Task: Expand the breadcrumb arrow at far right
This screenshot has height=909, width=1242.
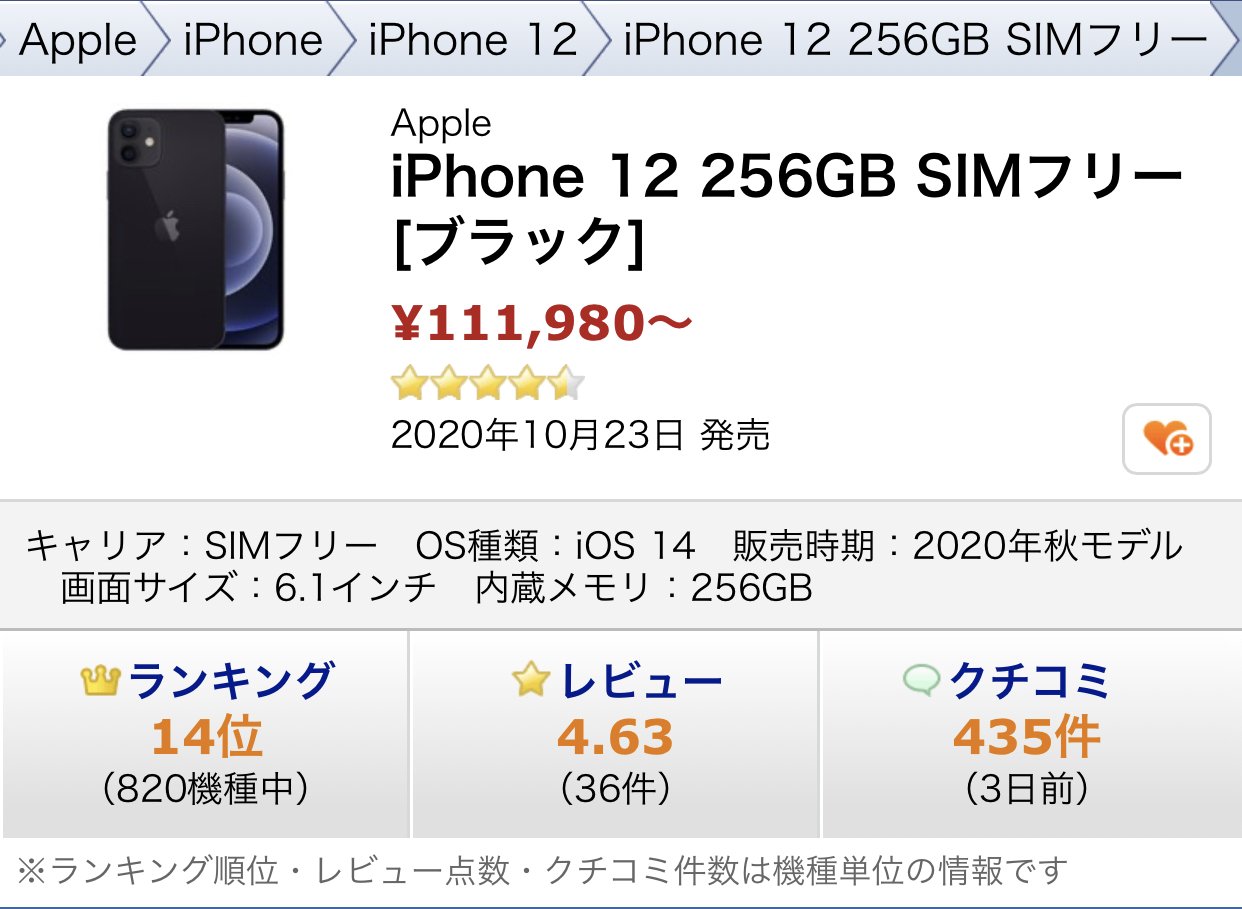Action: tap(1228, 39)
